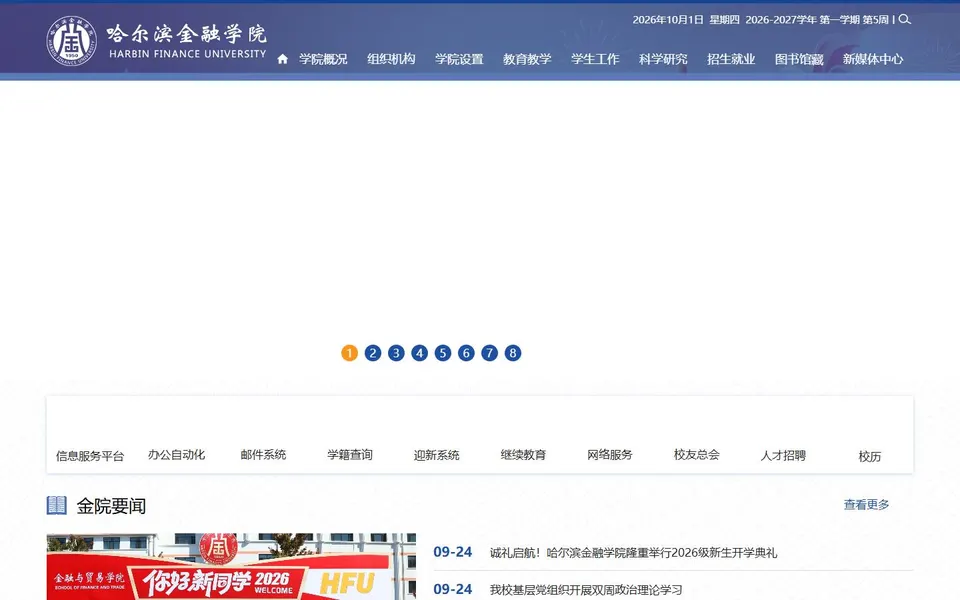Image resolution: width=960 pixels, height=600 pixels.
Task: Open 校友总会 quick link
Action: click(x=697, y=455)
